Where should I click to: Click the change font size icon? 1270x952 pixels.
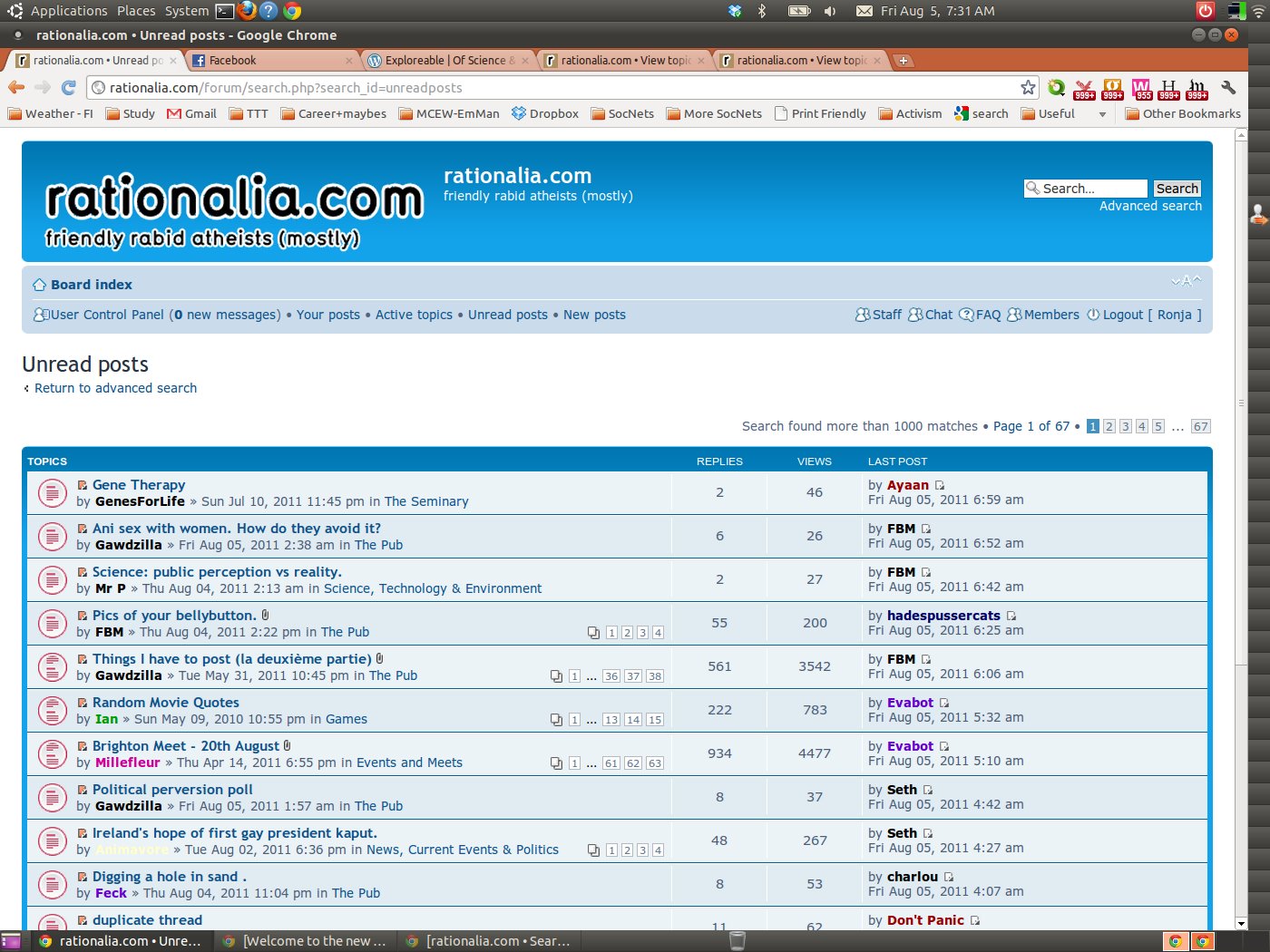(x=1186, y=282)
